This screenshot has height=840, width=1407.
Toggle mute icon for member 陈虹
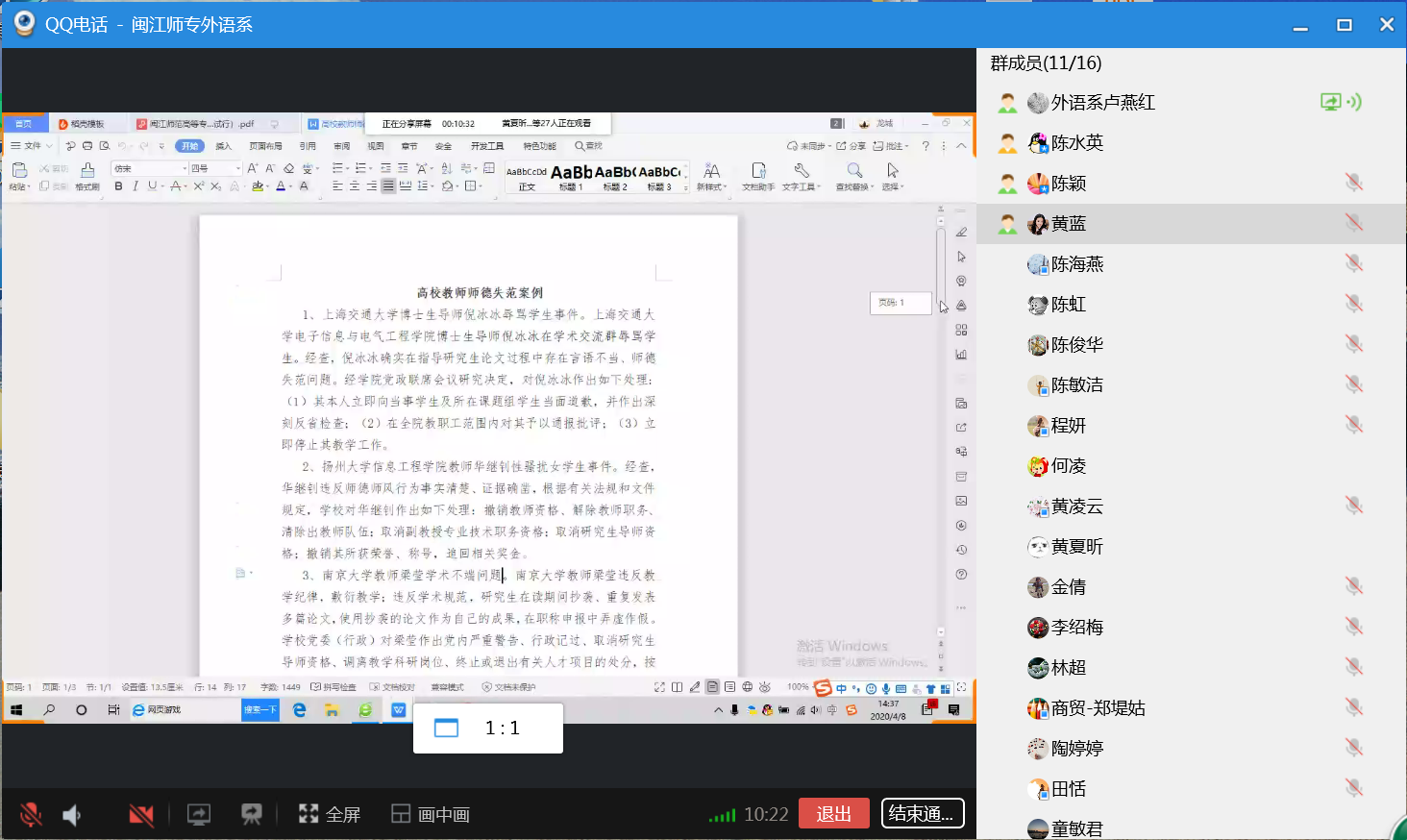click(1354, 304)
